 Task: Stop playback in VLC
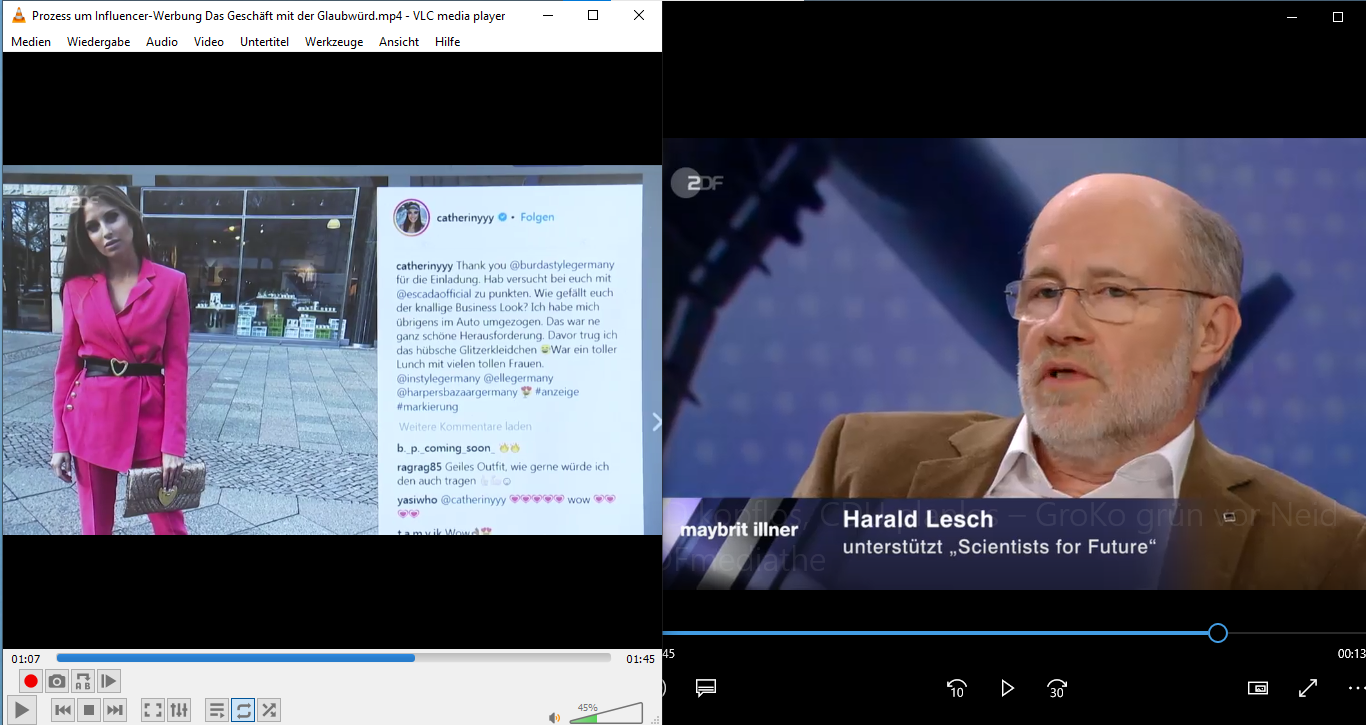tap(88, 710)
